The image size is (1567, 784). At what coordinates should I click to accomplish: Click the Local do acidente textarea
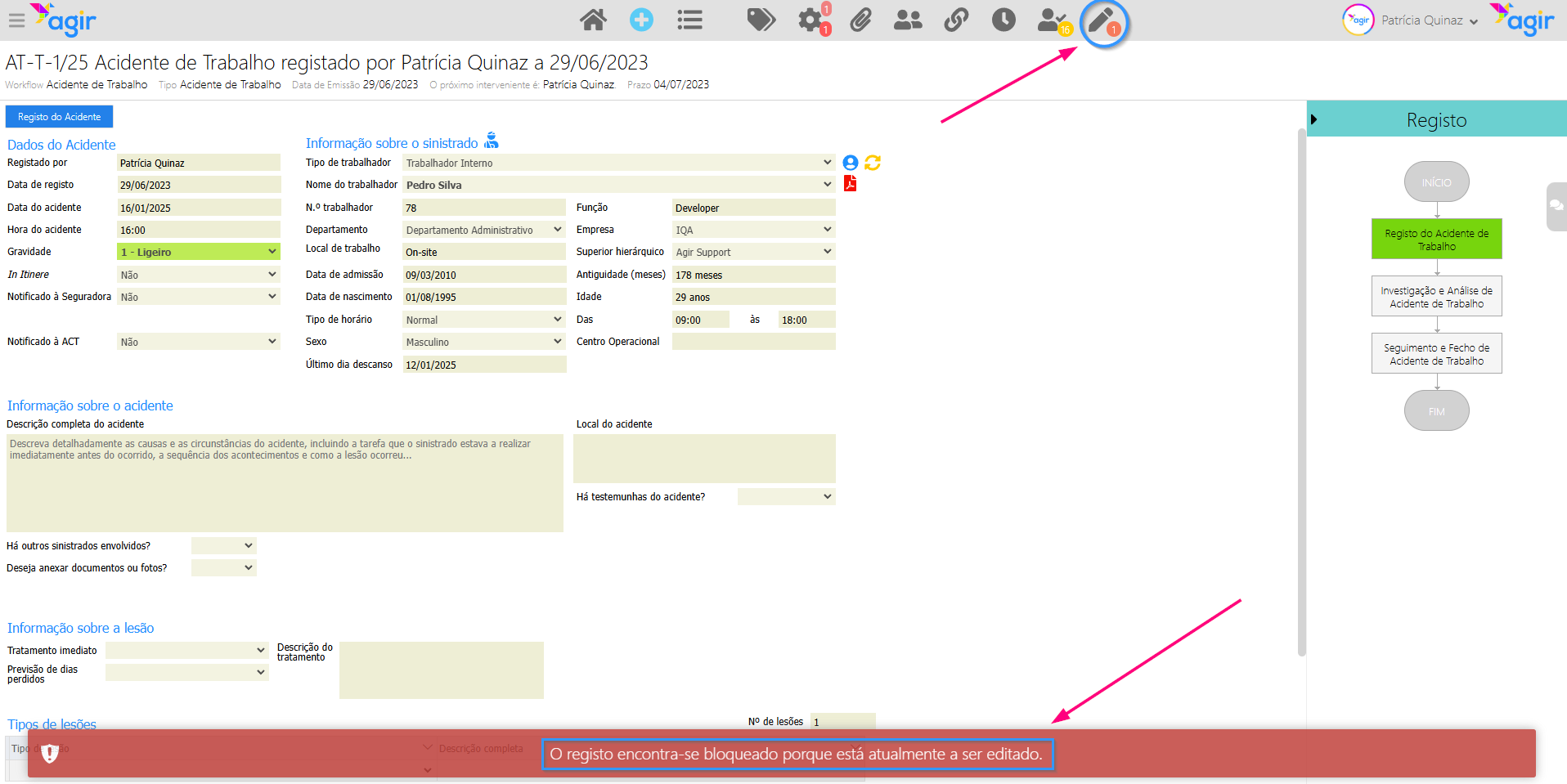point(704,458)
